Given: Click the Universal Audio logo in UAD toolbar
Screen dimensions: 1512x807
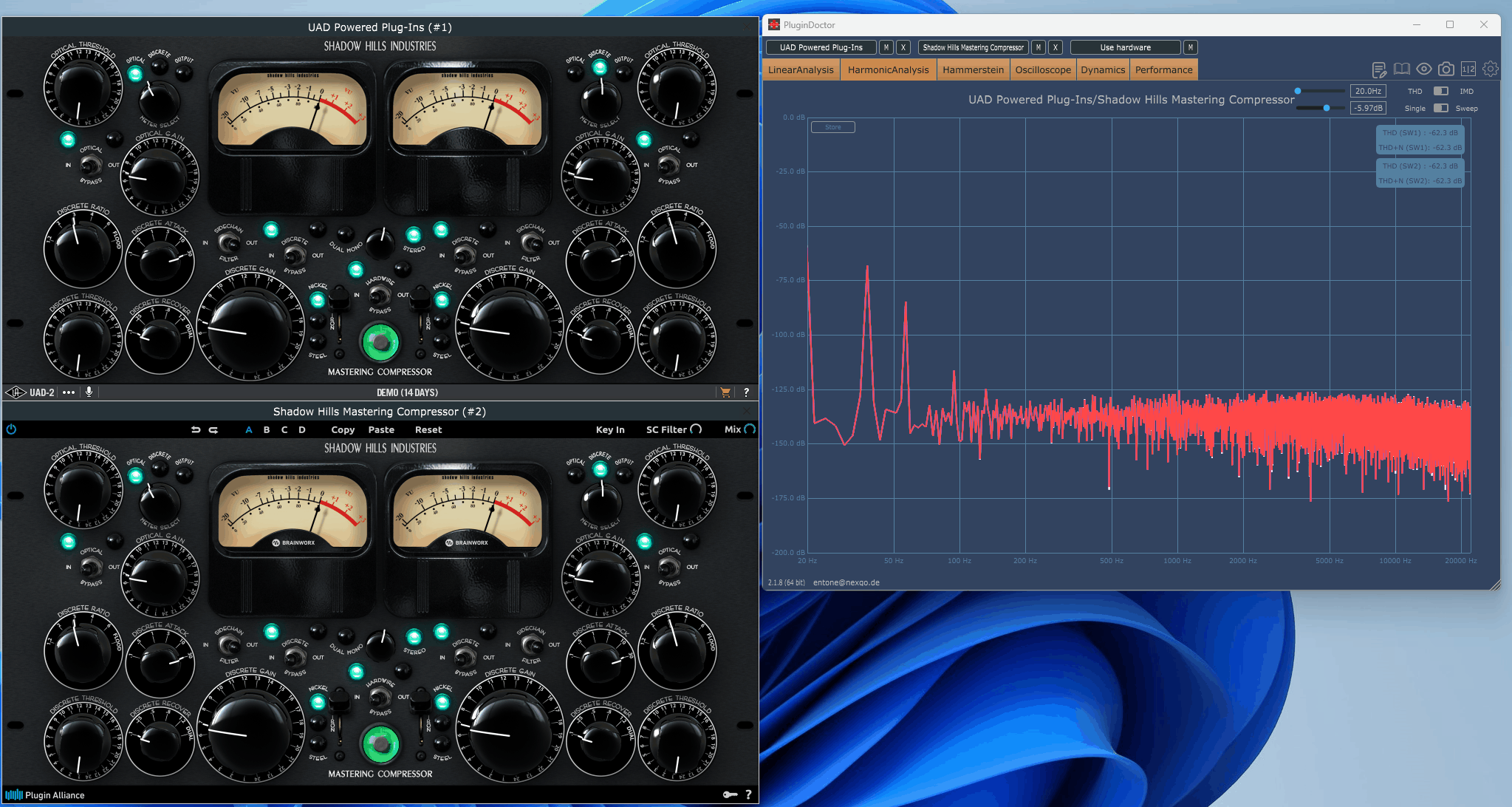Looking at the screenshot, I should point(16,392).
